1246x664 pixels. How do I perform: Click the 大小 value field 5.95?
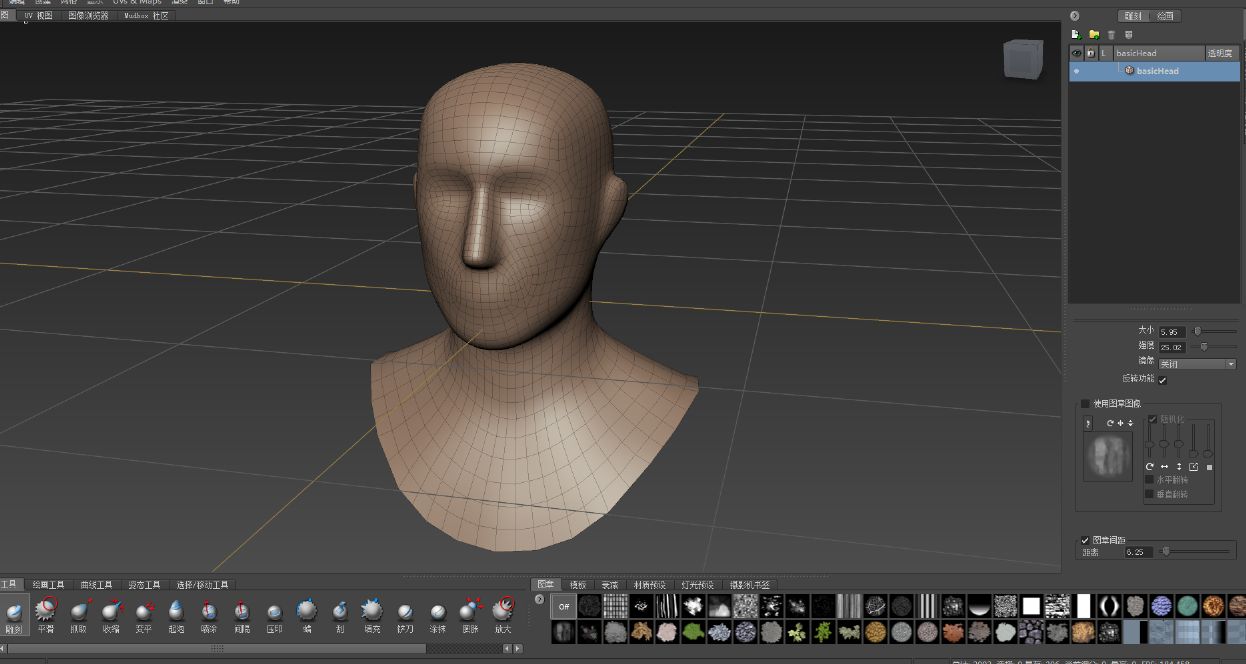pos(1172,332)
